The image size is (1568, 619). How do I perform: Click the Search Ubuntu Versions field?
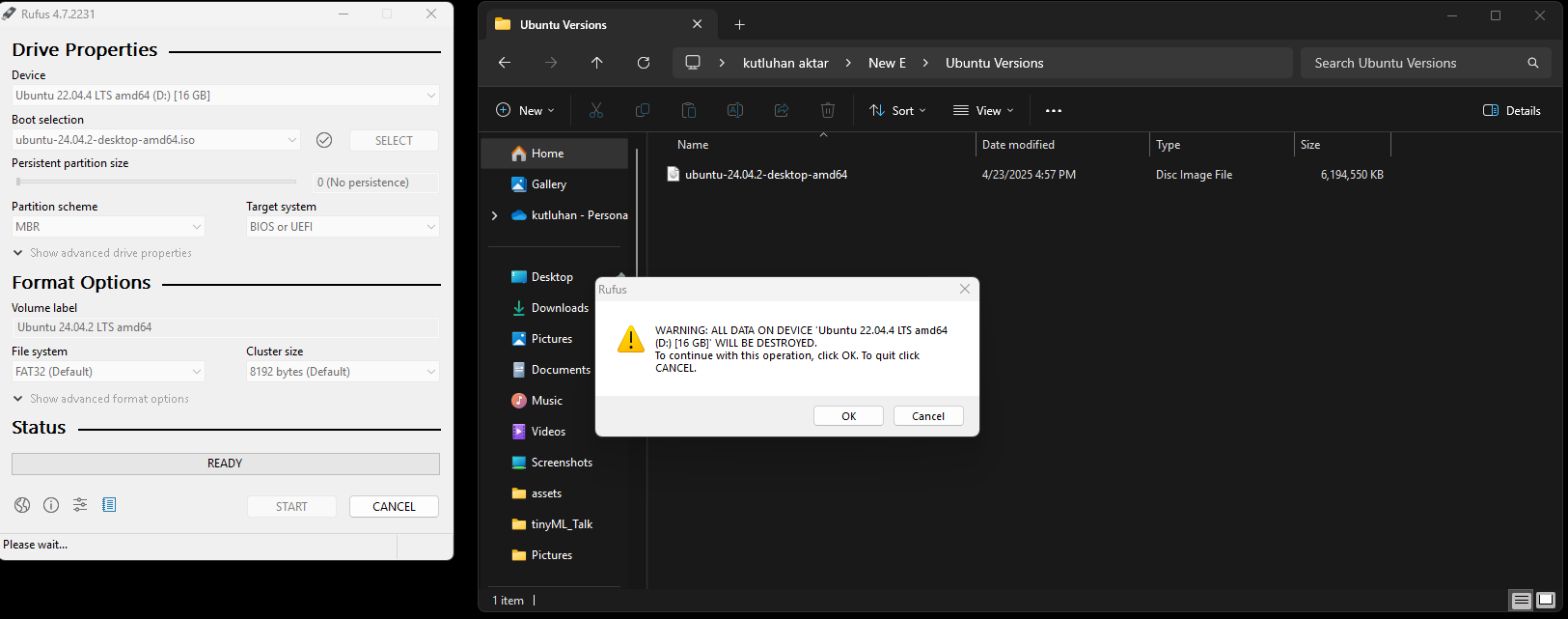click(x=1414, y=63)
